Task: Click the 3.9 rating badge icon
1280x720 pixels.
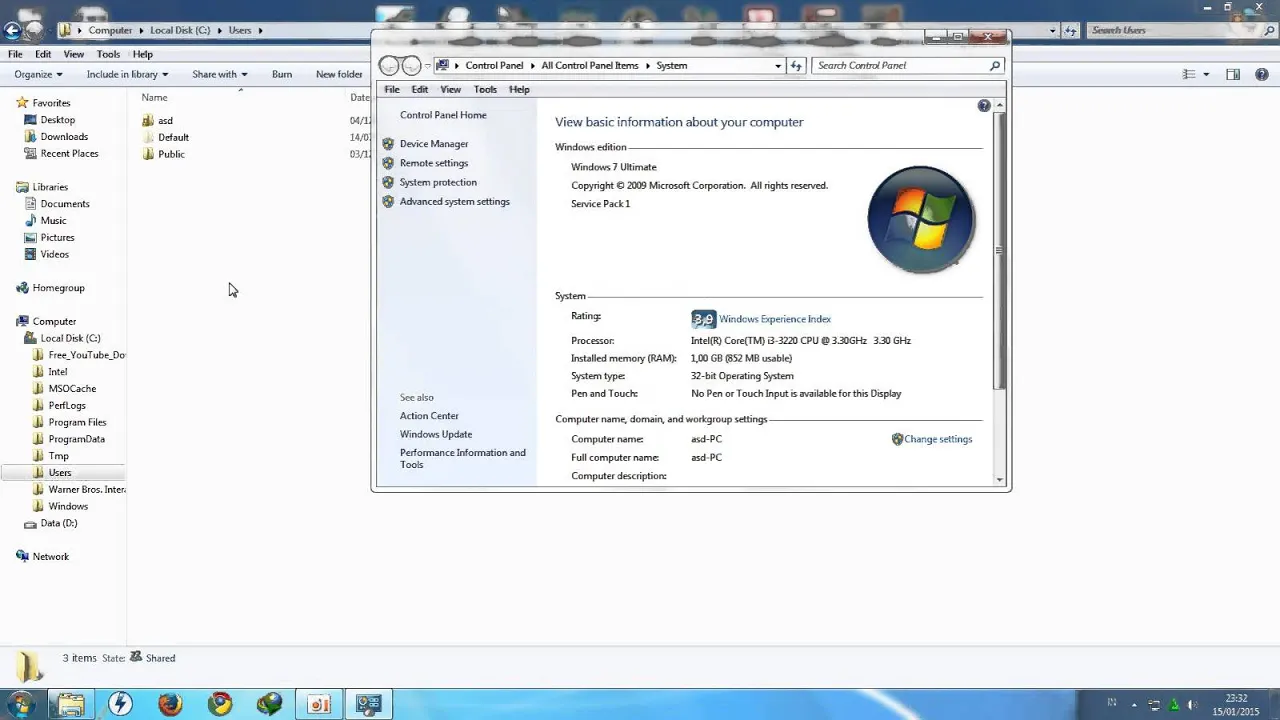Action: click(x=703, y=319)
